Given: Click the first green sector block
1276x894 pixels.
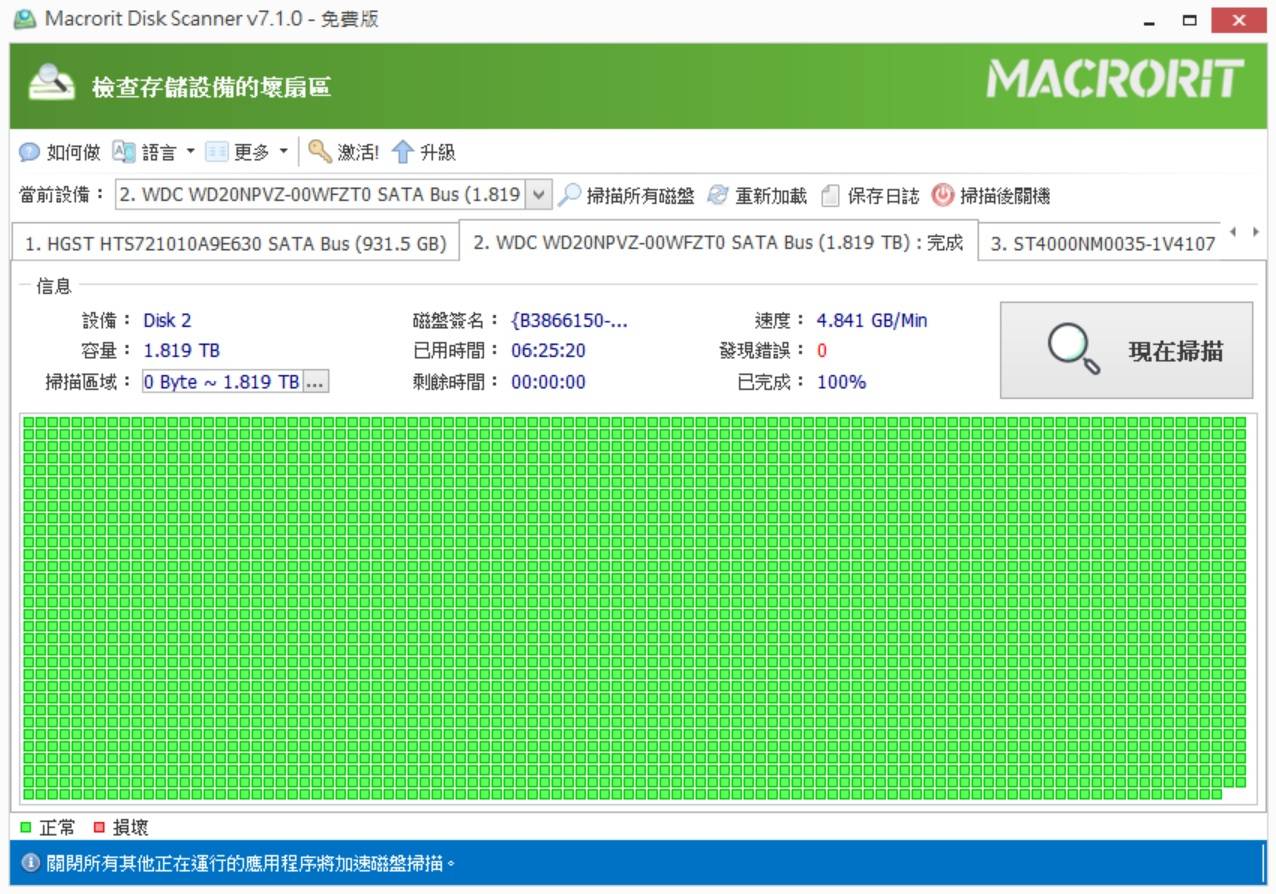Looking at the screenshot, I should pos(29,423).
